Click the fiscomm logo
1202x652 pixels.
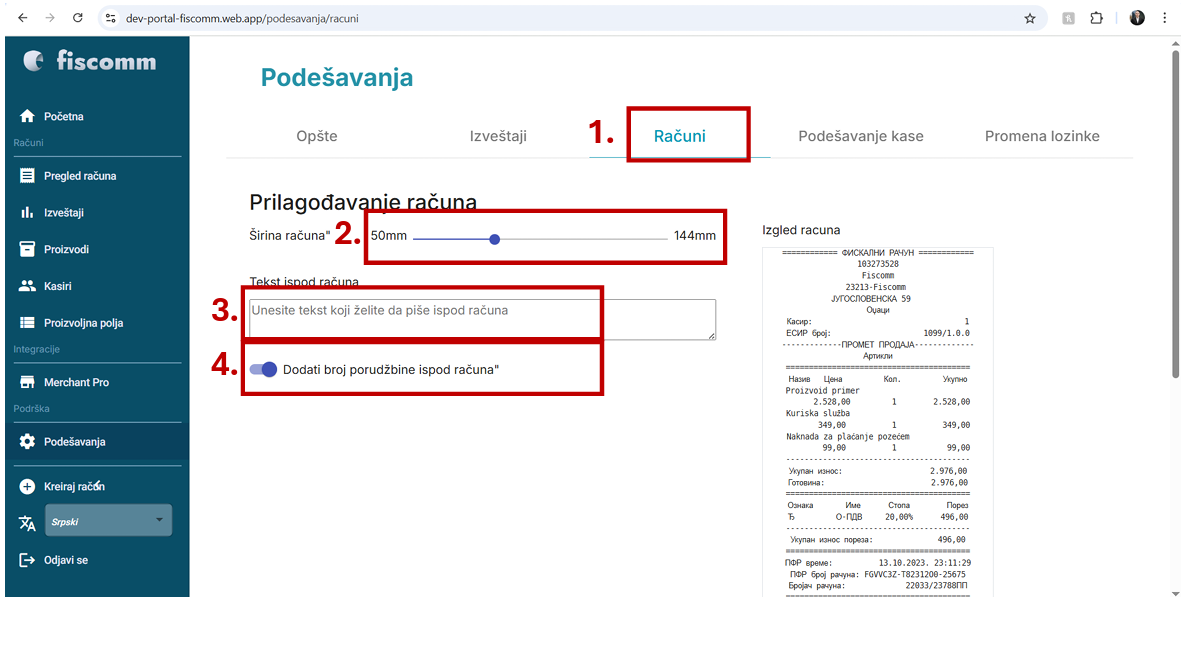coord(91,61)
